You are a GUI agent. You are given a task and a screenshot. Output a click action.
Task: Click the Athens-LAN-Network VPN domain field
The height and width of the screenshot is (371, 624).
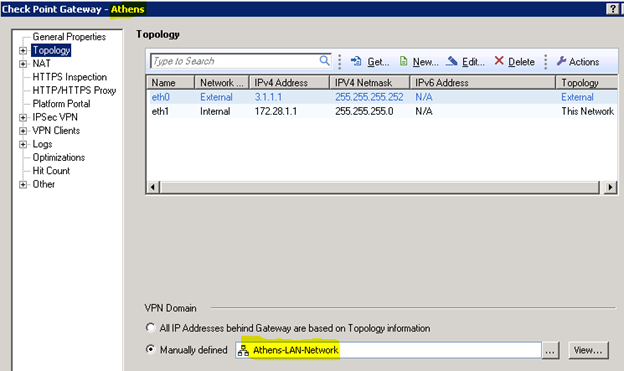coord(388,350)
